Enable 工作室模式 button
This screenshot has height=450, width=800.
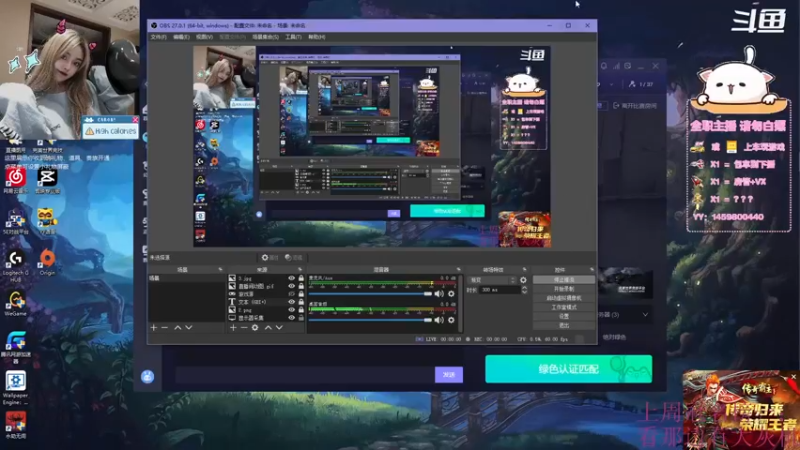(564, 307)
